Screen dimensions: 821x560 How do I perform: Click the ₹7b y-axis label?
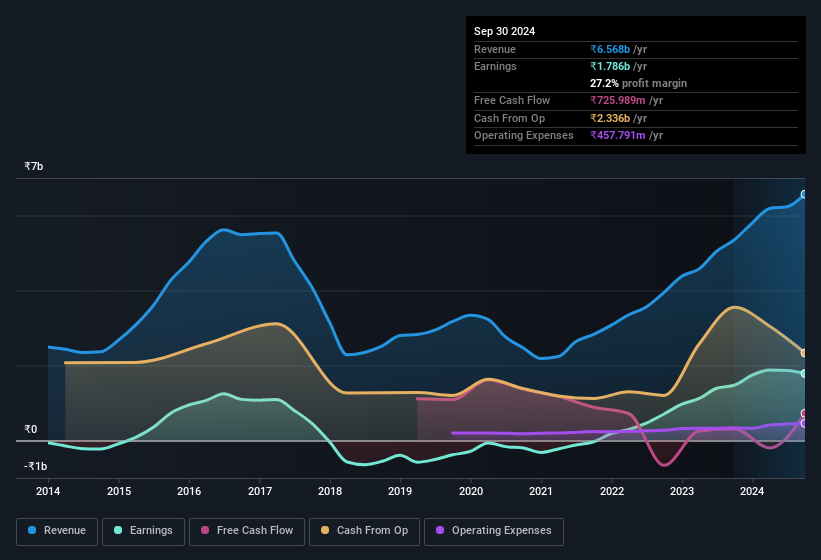34,166
